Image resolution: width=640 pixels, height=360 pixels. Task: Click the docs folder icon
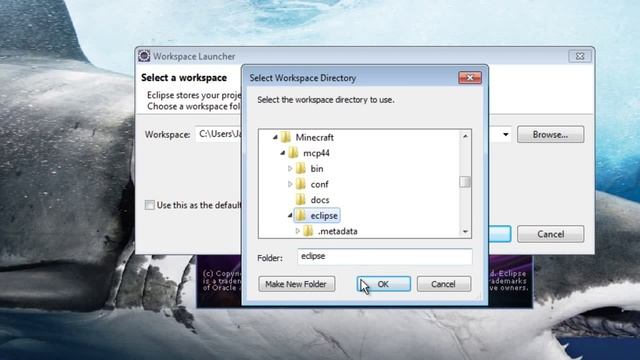tap(301, 200)
